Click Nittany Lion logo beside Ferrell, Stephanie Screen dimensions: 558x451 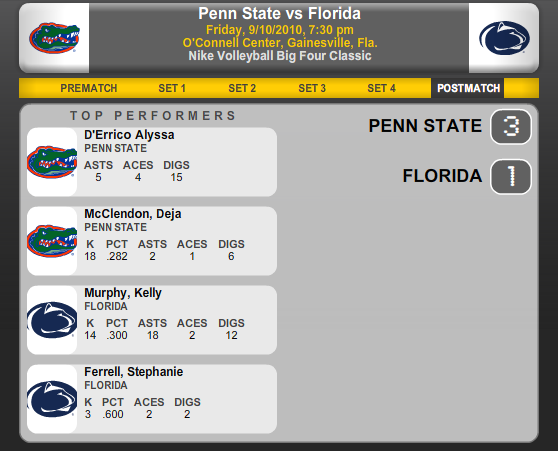point(52,399)
